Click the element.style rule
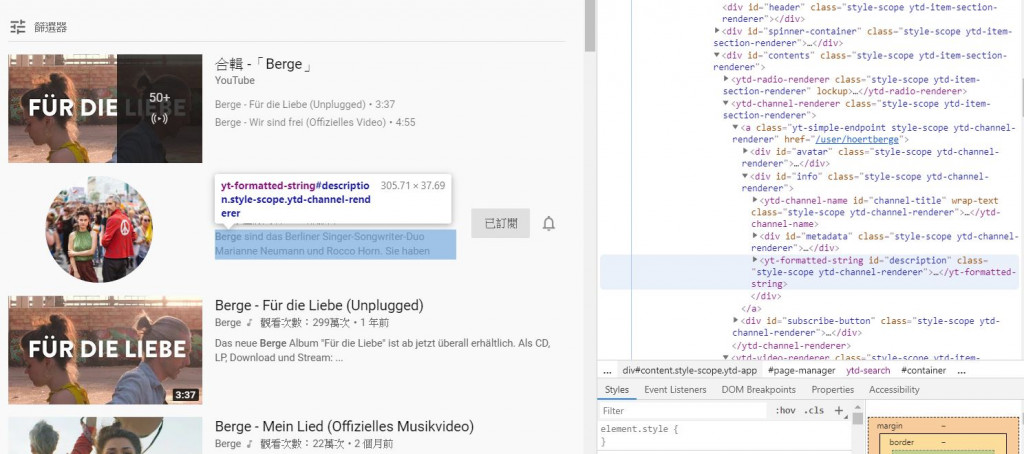1024x454 pixels. 639,430
